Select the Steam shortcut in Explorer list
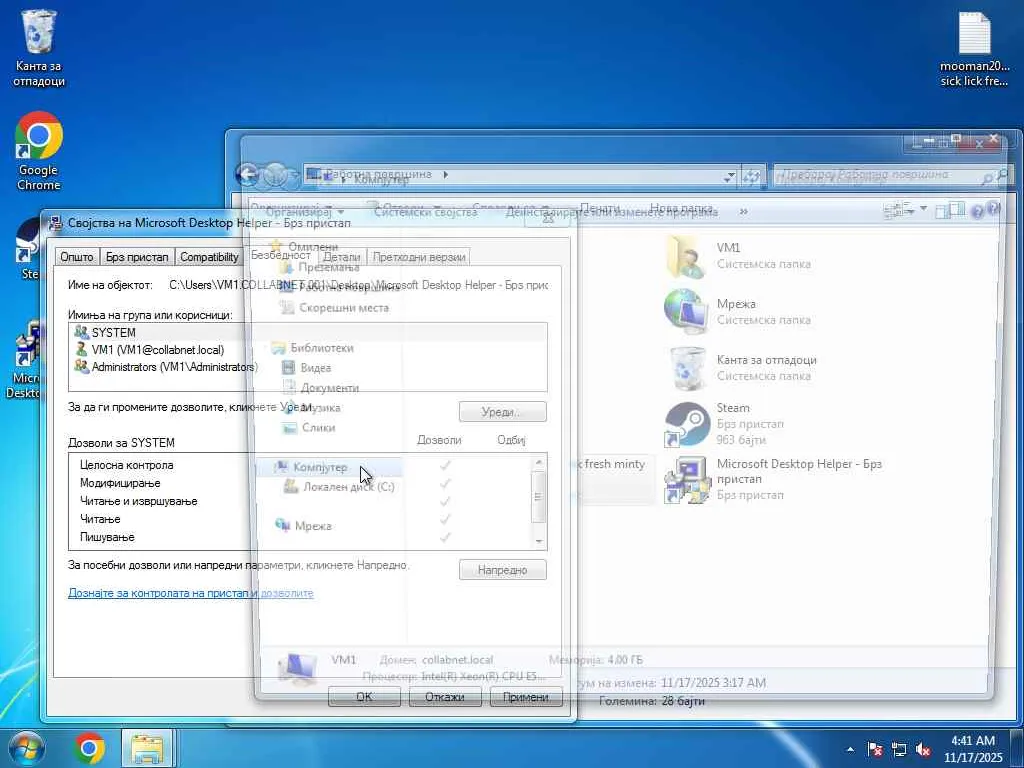The width and height of the screenshot is (1024, 768). 725,424
